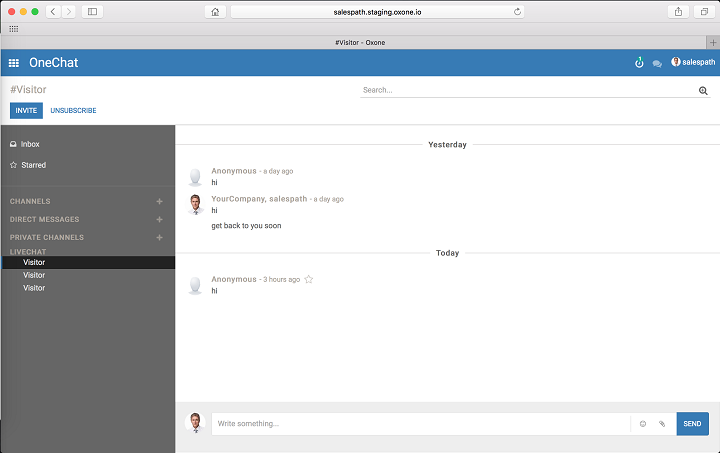
Task: Go forward with browser forward arrow
Action: coord(68,12)
